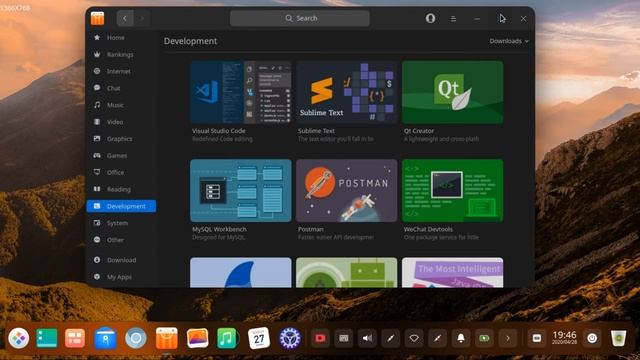The height and width of the screenshot is (360, 640).
Task: Open the Calendar dock icon showing 27
Action: (259, 338)
